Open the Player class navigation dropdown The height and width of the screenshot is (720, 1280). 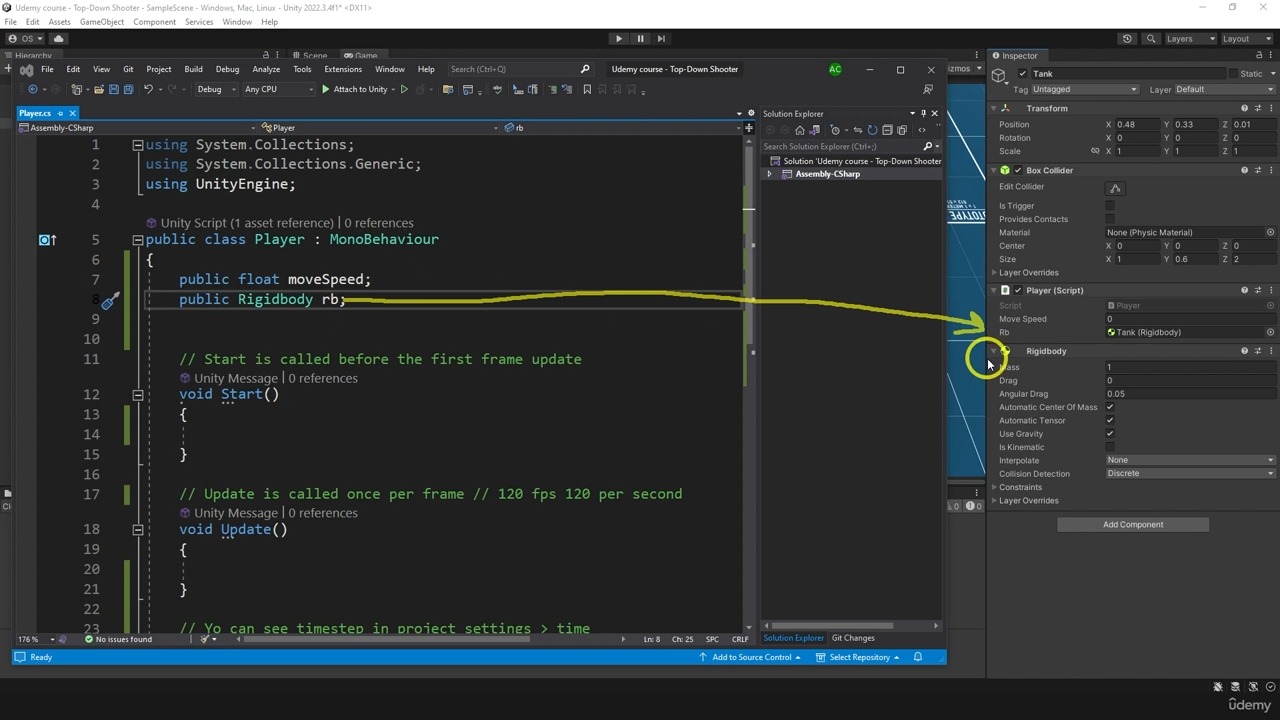[x=380, y=128]
